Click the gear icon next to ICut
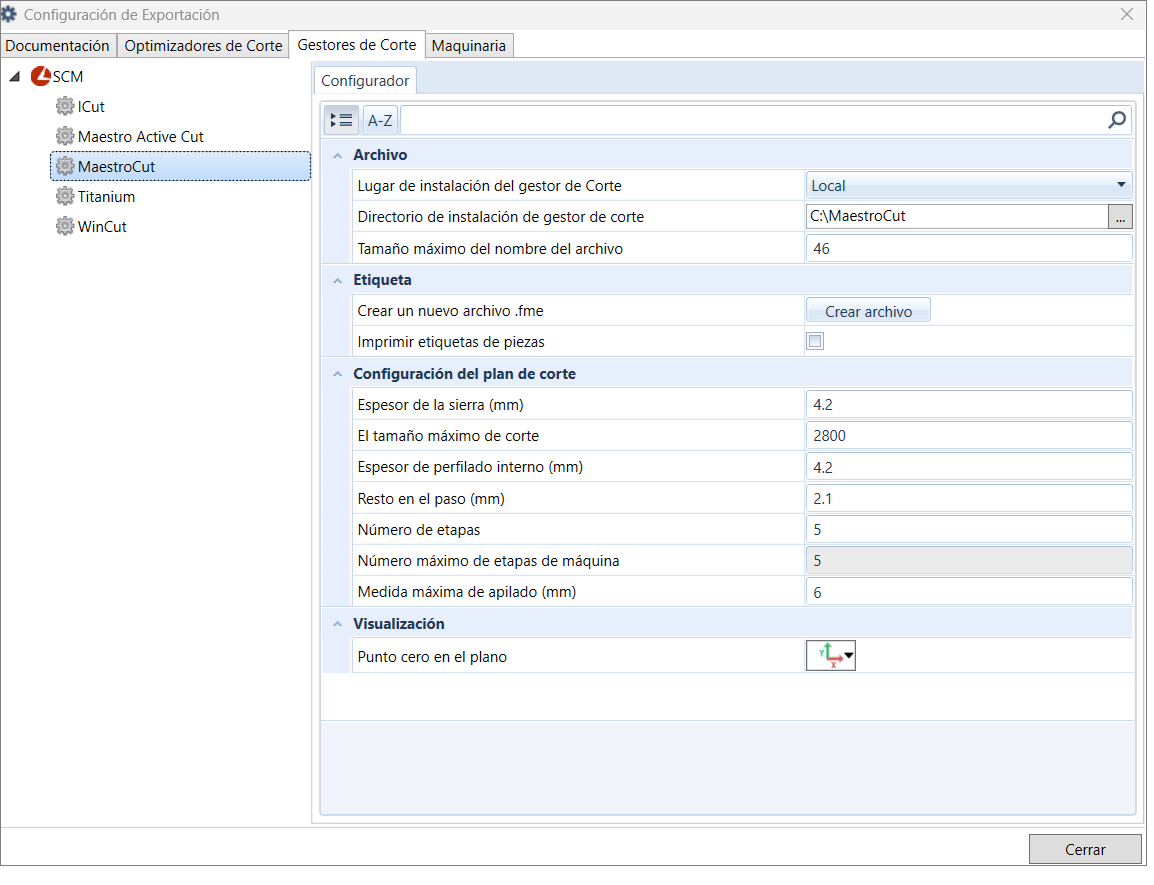This screenshot has height=885, width=1154. tap(66, 107)
